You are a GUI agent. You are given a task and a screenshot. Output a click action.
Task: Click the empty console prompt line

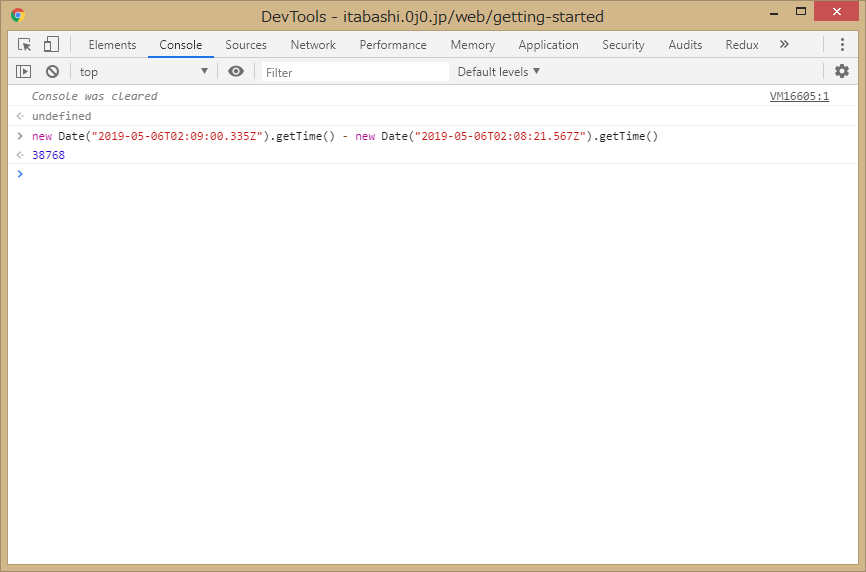point(400,174)
